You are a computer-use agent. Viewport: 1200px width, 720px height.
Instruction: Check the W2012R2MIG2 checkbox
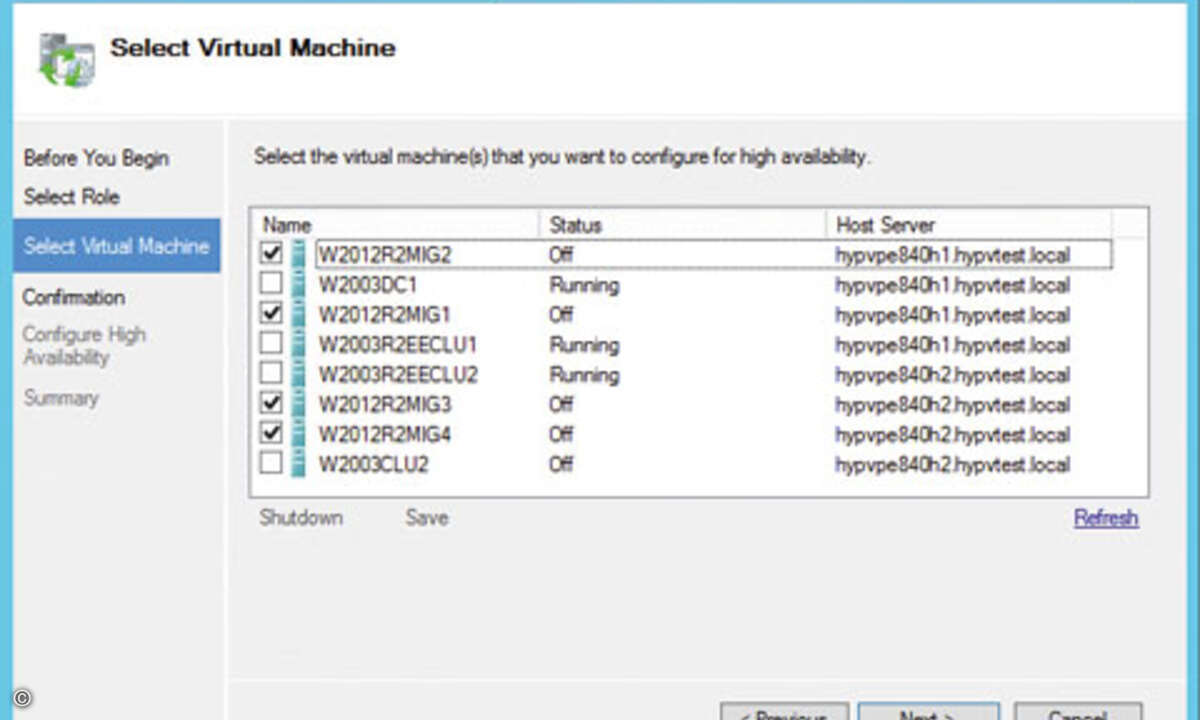coord(271,254)
